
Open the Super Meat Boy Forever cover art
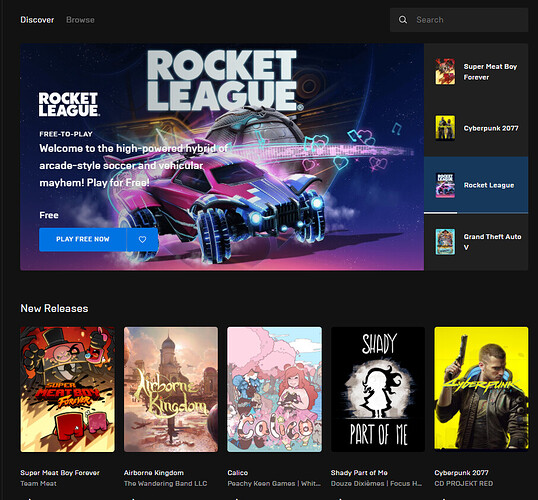(x=68, y=389)
